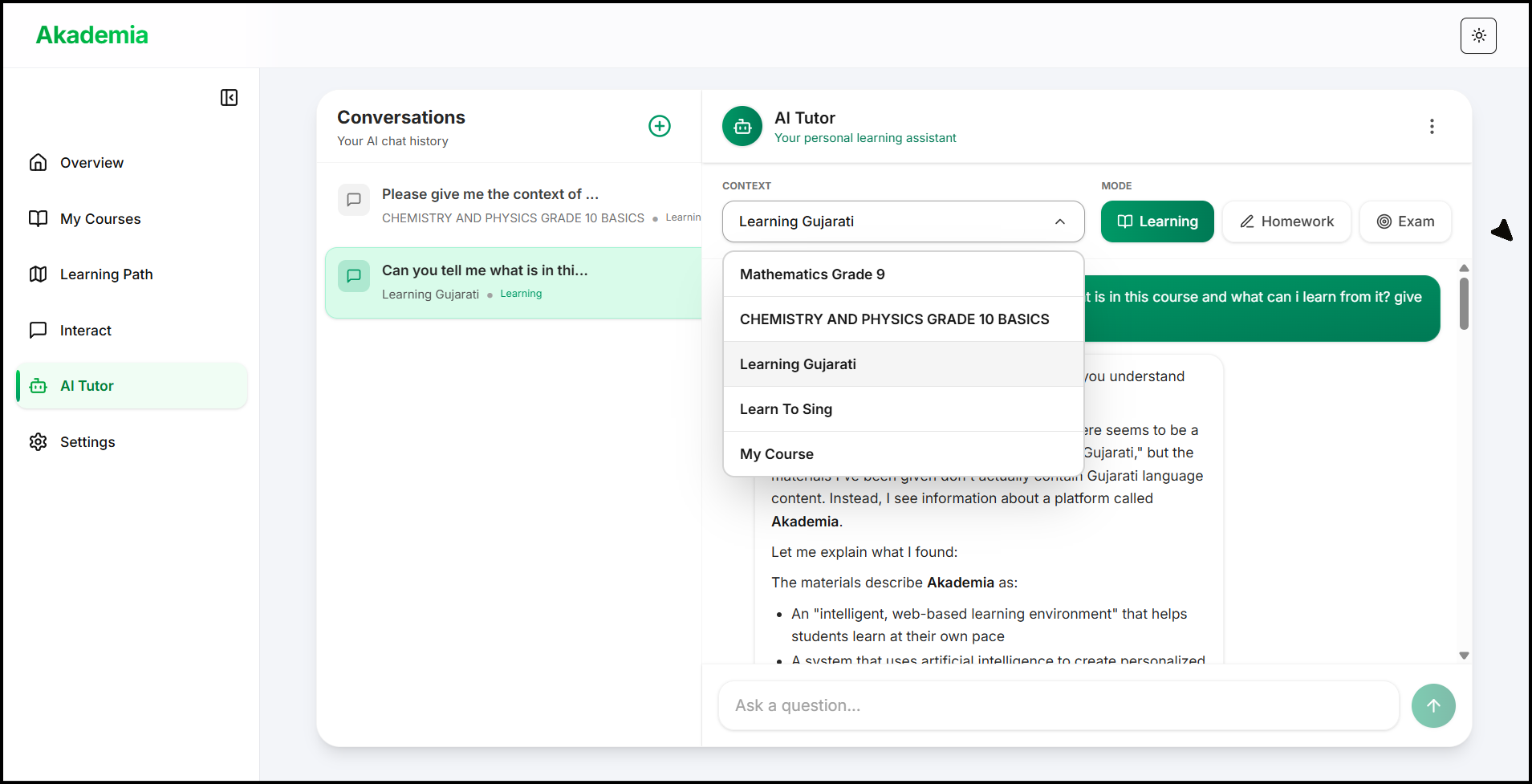Open My Courses in the sidebar
This screenshot has height=784, width=1532.
tap(100, 219)
